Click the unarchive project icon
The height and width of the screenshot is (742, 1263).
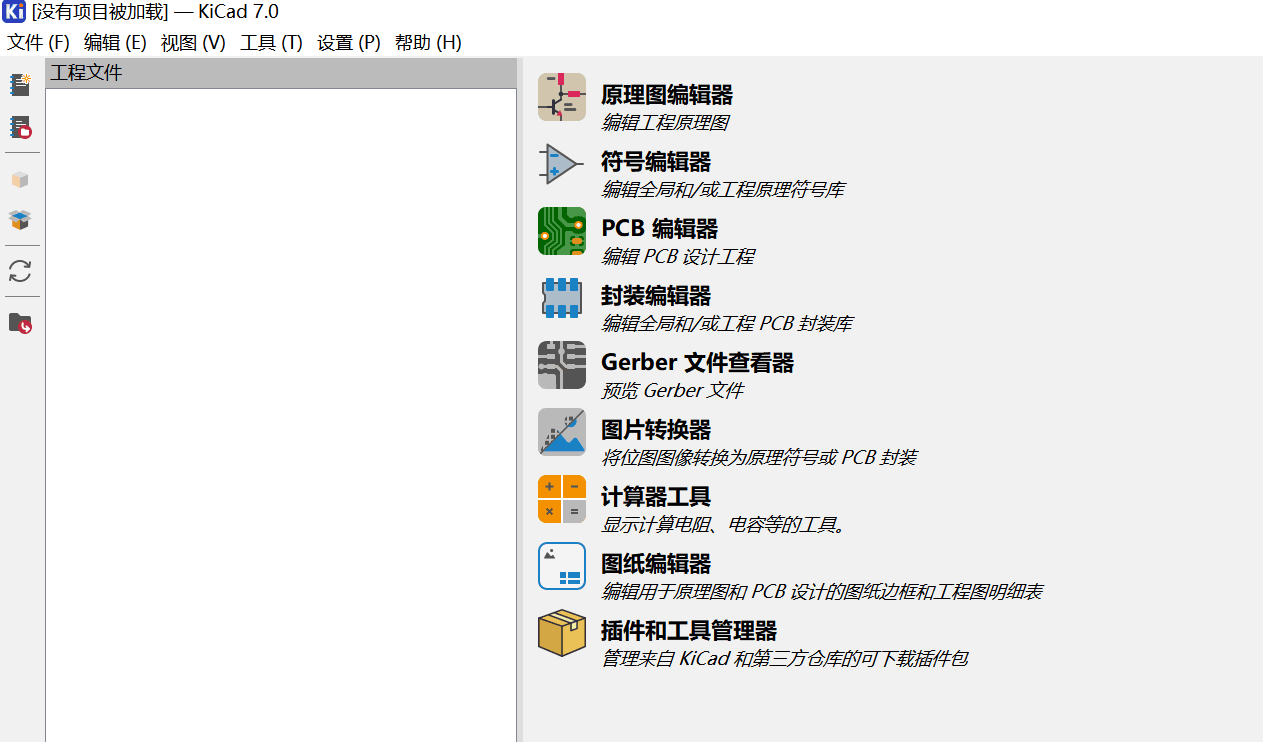click(20, 220)
